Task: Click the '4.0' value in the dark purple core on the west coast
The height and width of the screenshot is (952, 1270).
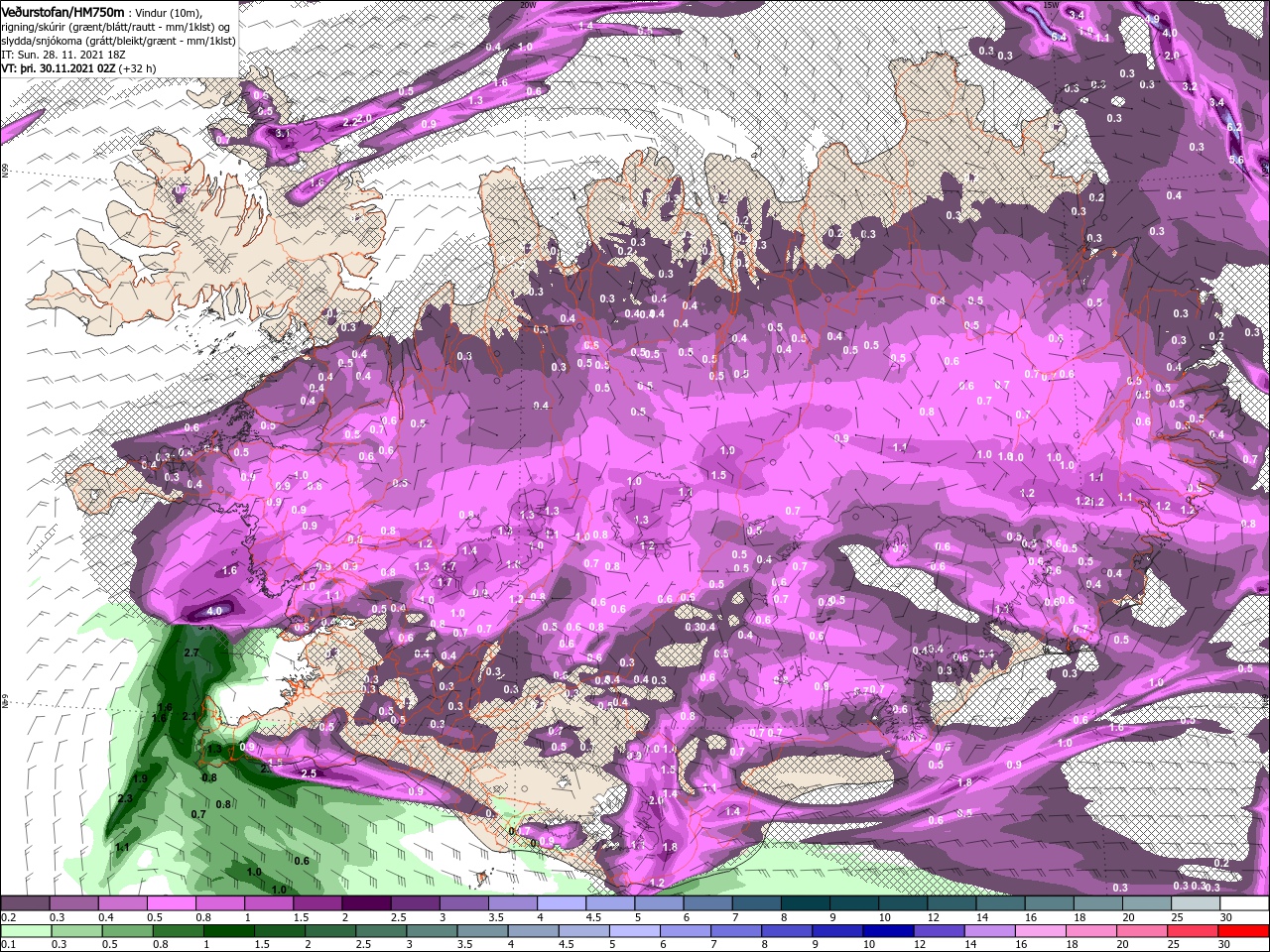Action: click(x=213, y=611)
